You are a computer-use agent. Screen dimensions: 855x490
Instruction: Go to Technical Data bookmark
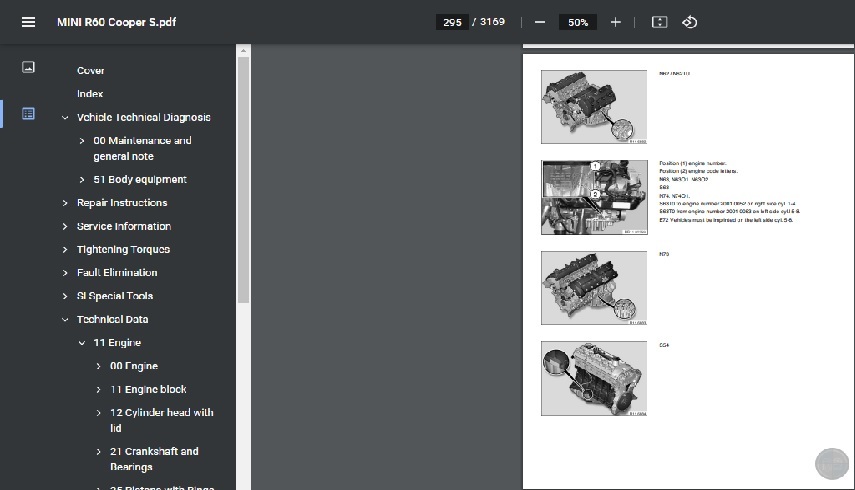pos(112,319)
